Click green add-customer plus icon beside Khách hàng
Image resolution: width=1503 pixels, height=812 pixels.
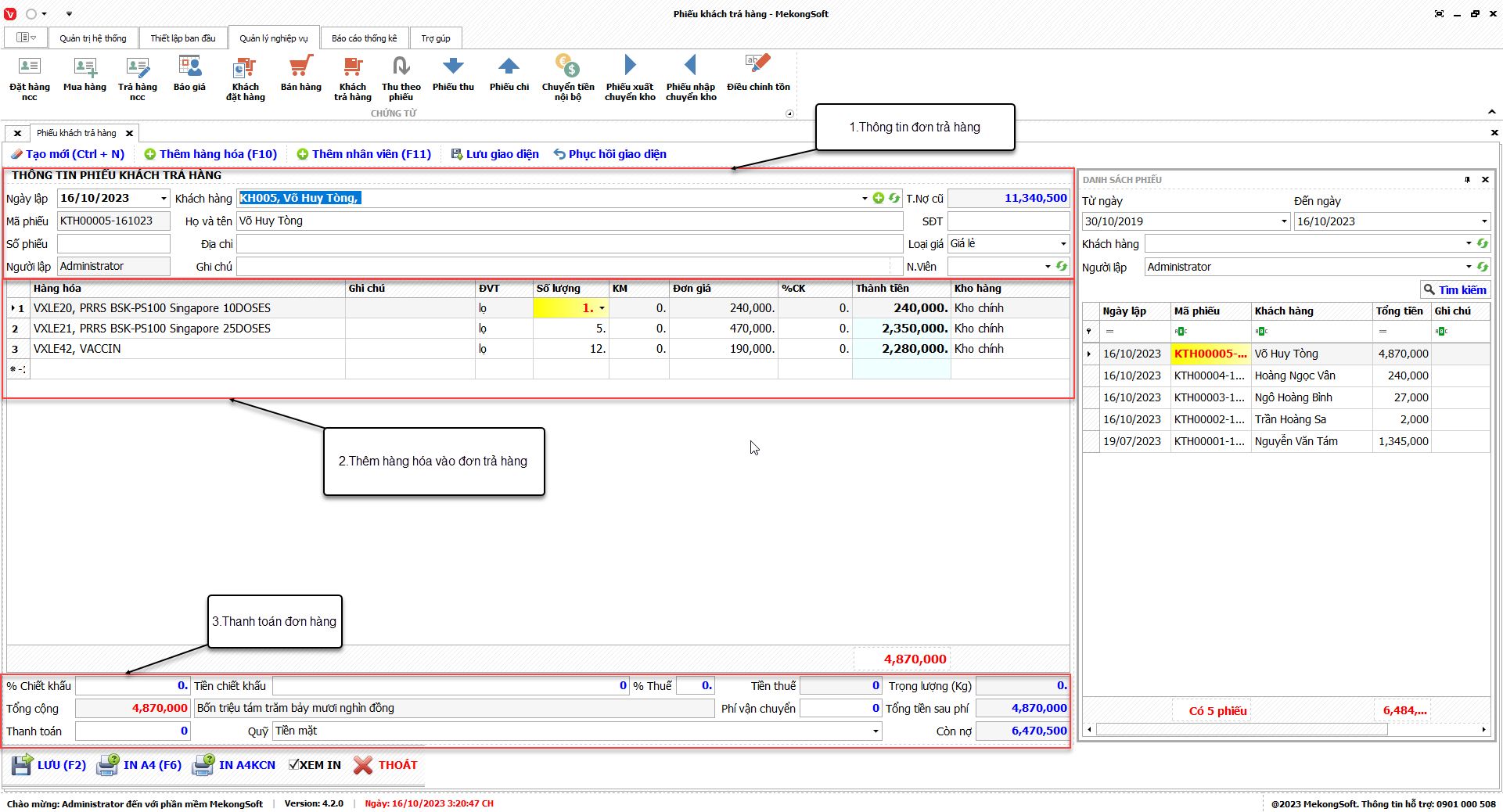click(x=879, y=199)
